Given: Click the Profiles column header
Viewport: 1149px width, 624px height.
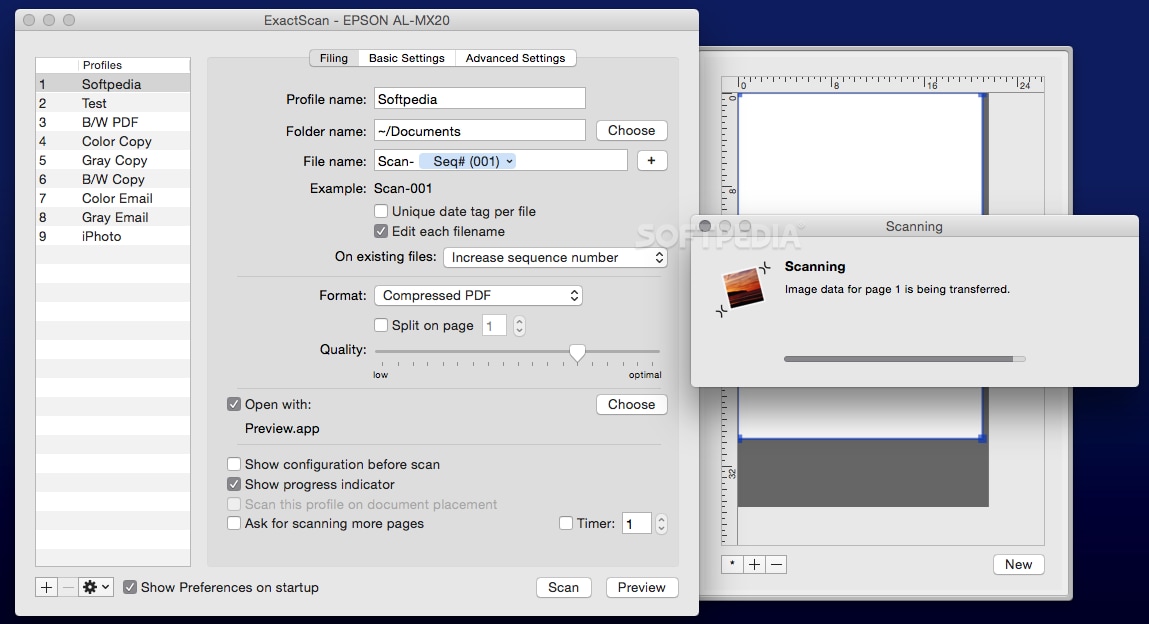Looking at the screenshot, I should coord(134,65).
